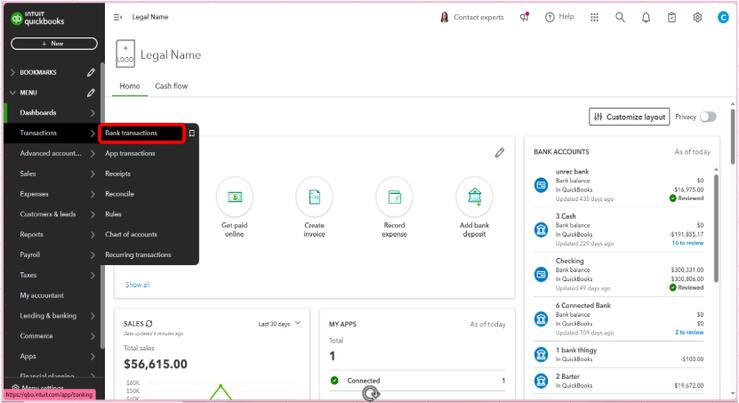739x403 pixels.
Task: Open the Record expense shortcut
Action: tap(394, 196)
